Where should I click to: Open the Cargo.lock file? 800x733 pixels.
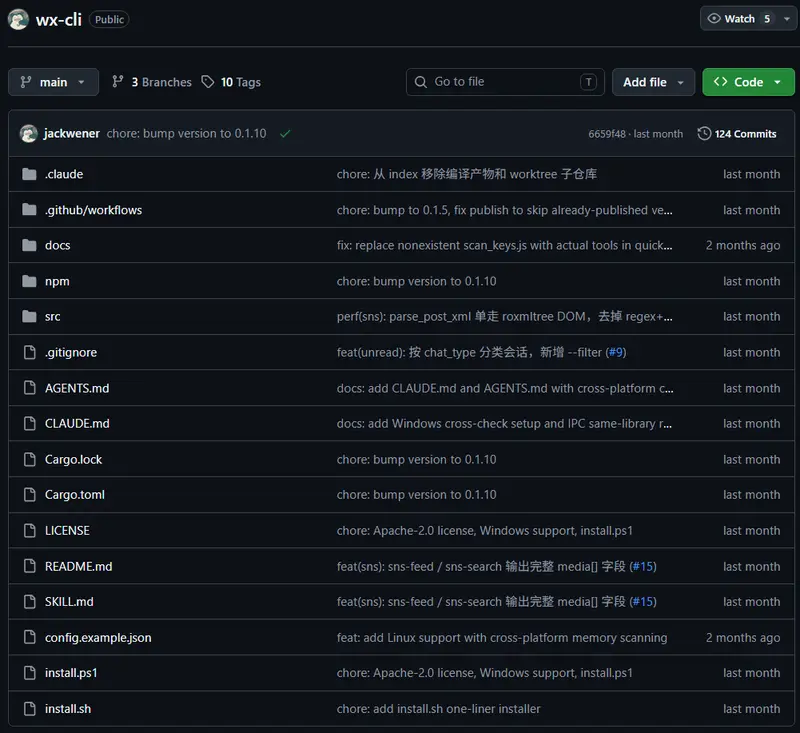73,460
